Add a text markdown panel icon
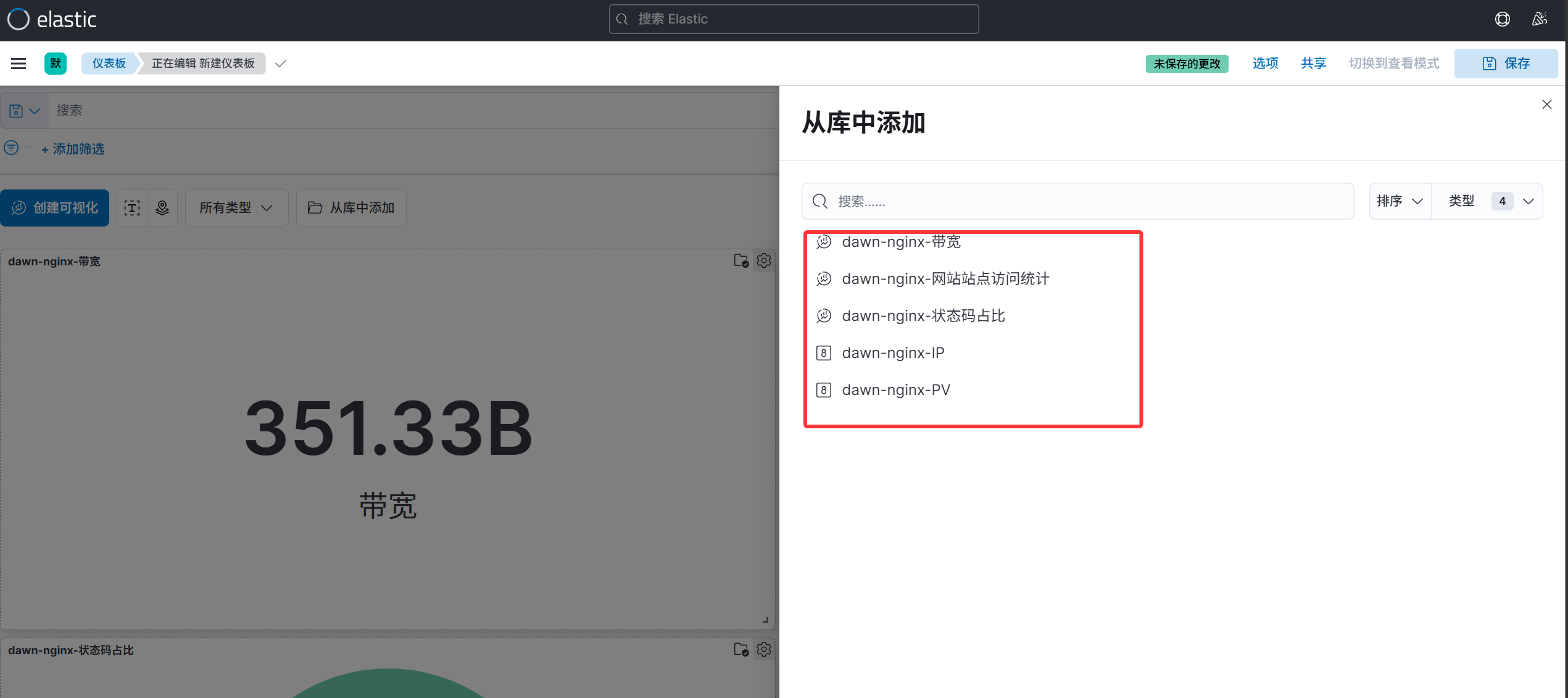Viewport: 1568px width, 698px height. [x=132, y=208]
